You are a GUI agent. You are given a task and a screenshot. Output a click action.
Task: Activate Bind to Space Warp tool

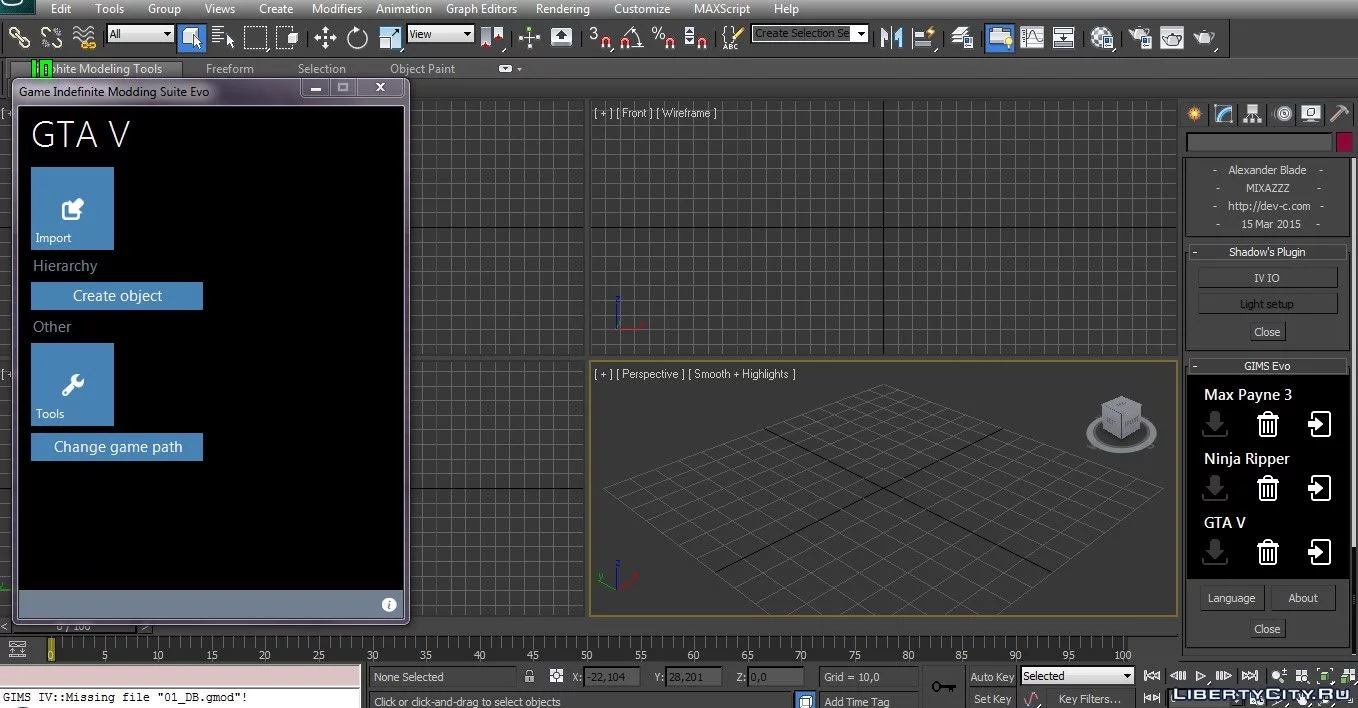tap(84, 38)
